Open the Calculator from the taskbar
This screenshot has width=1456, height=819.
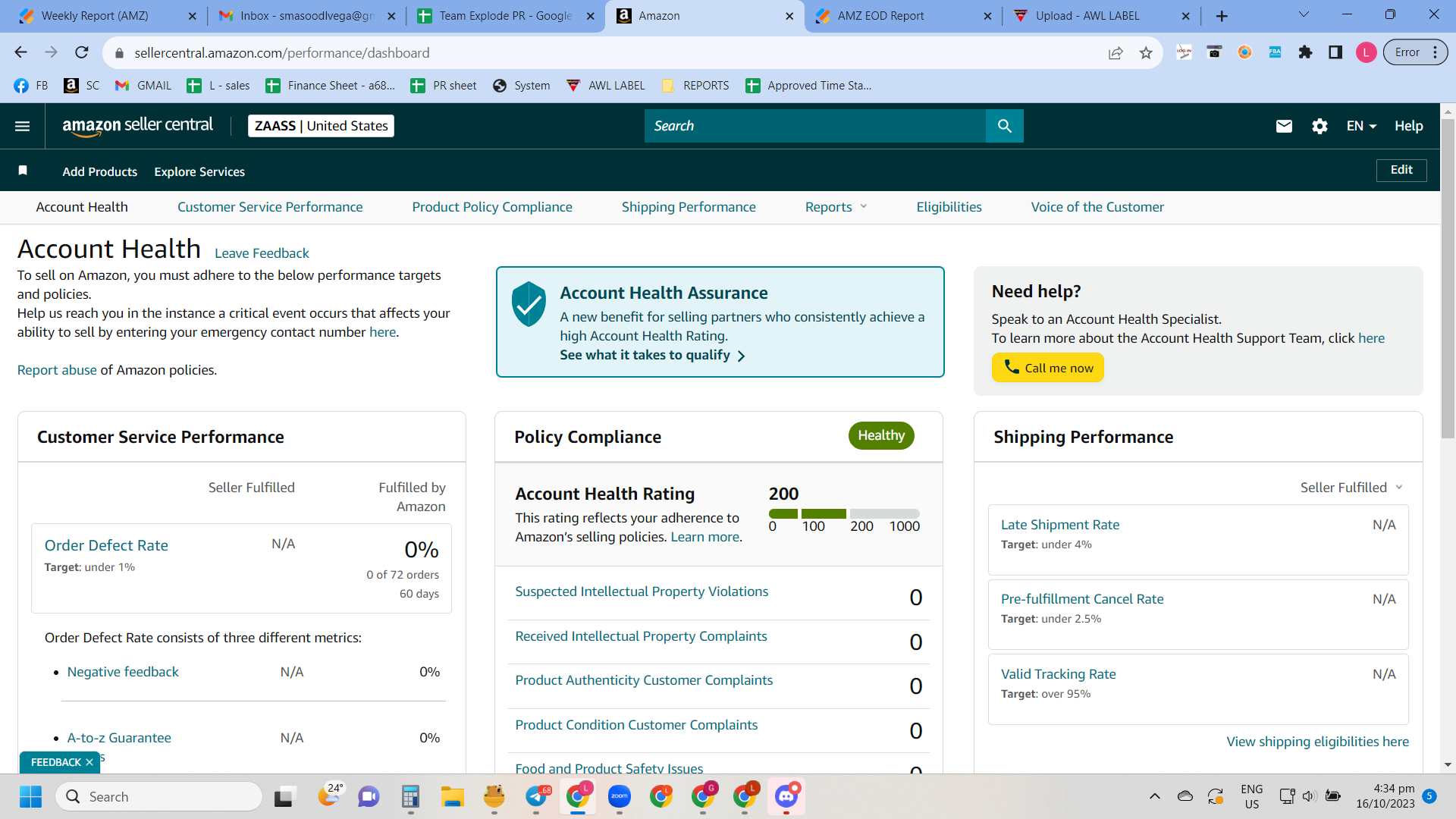click(x=411, y=796)
